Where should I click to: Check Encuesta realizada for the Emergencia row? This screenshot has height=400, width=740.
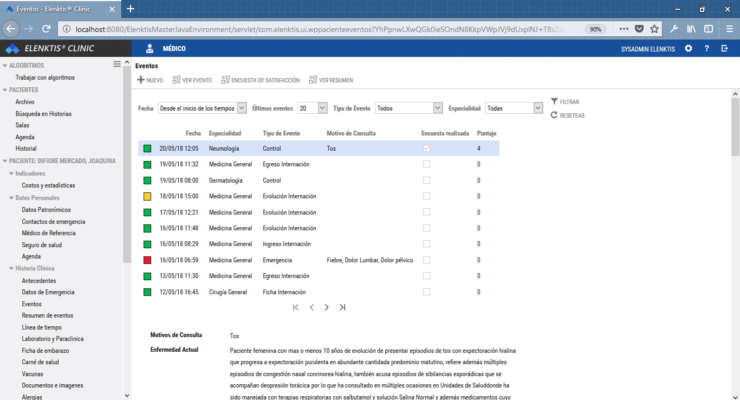[x=427, y=259]
